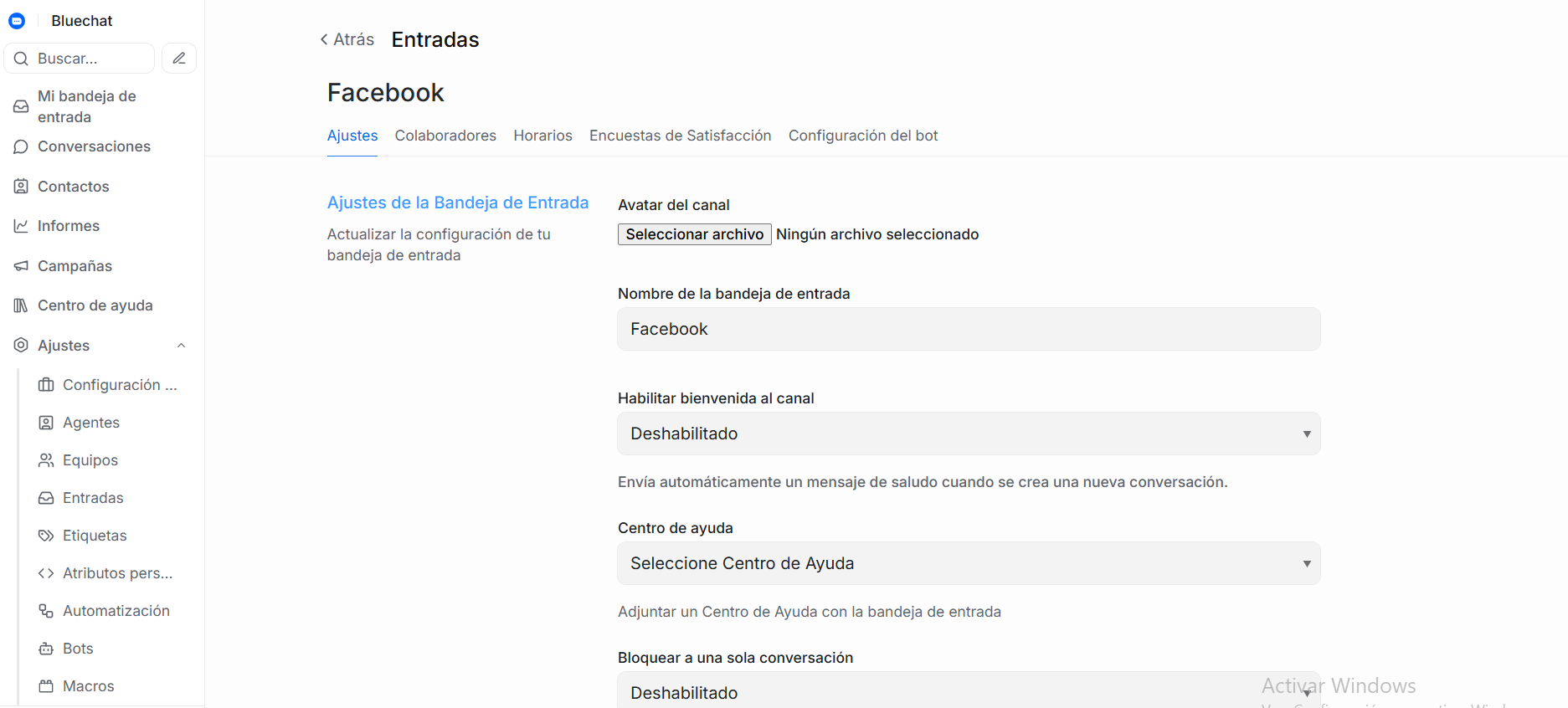Screen dimensions: 1568x708
Task: Expand Seleccione Centro de Ayuda dropdown
Action: pyautogui.click(x=969, y=563)
